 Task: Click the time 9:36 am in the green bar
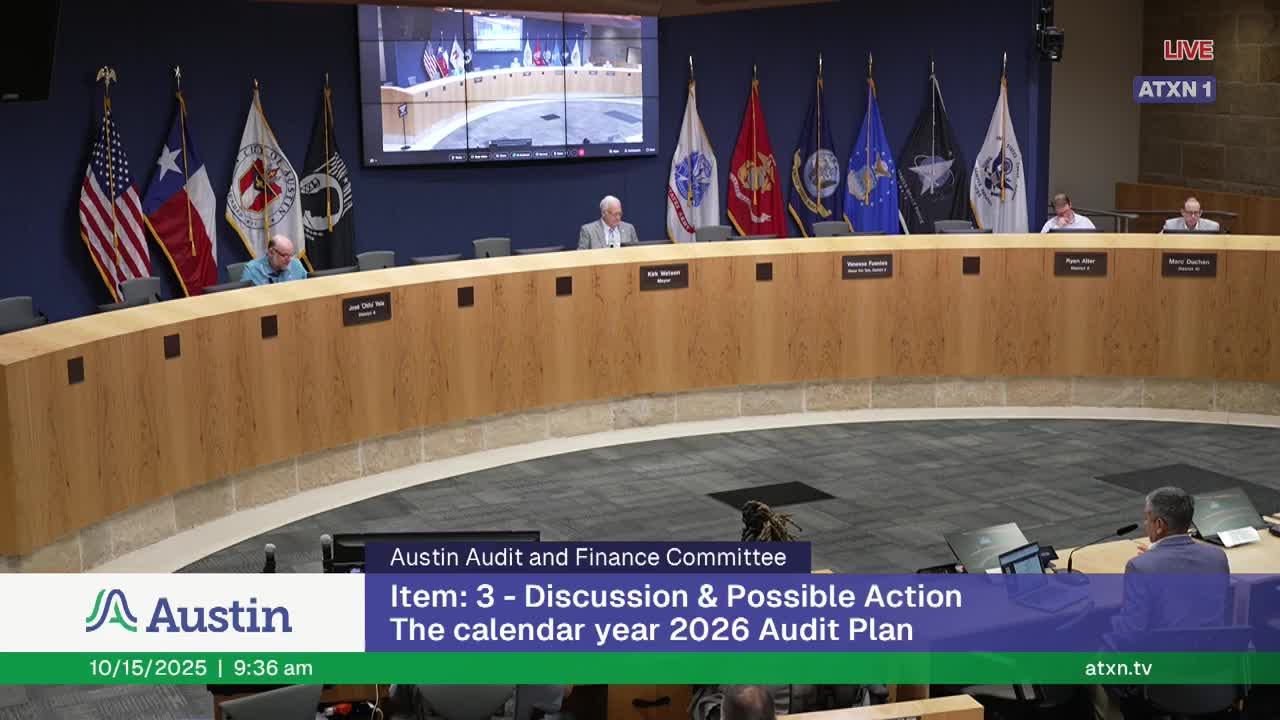[273, 668]
